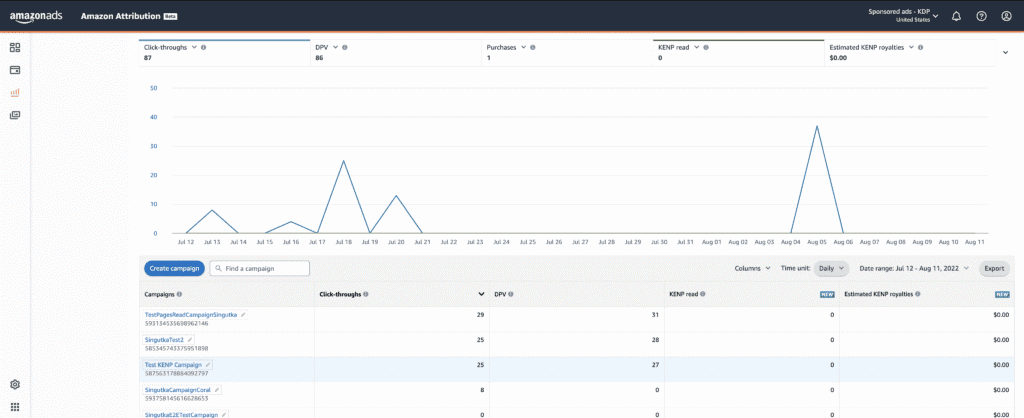Select the bar chart measurement sidebar icon

[x=15, y=93]
